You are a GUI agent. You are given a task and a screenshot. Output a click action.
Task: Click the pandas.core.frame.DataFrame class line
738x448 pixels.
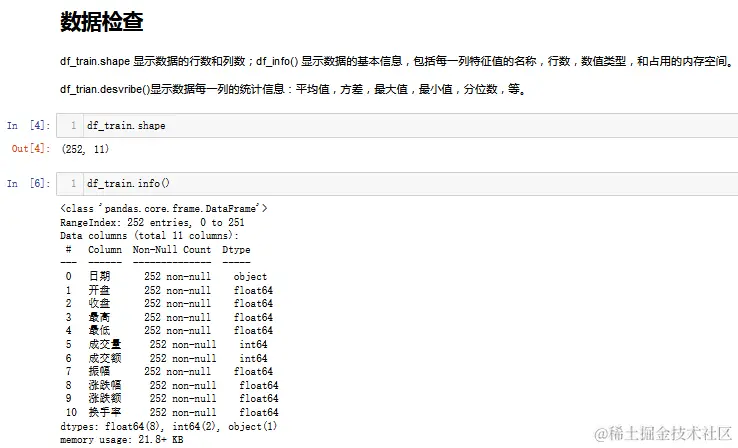pyautogui.click(x=164, y=208)
